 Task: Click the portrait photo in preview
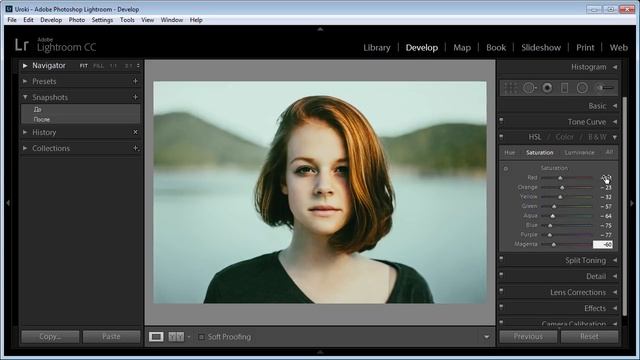[x=320, y=192]
